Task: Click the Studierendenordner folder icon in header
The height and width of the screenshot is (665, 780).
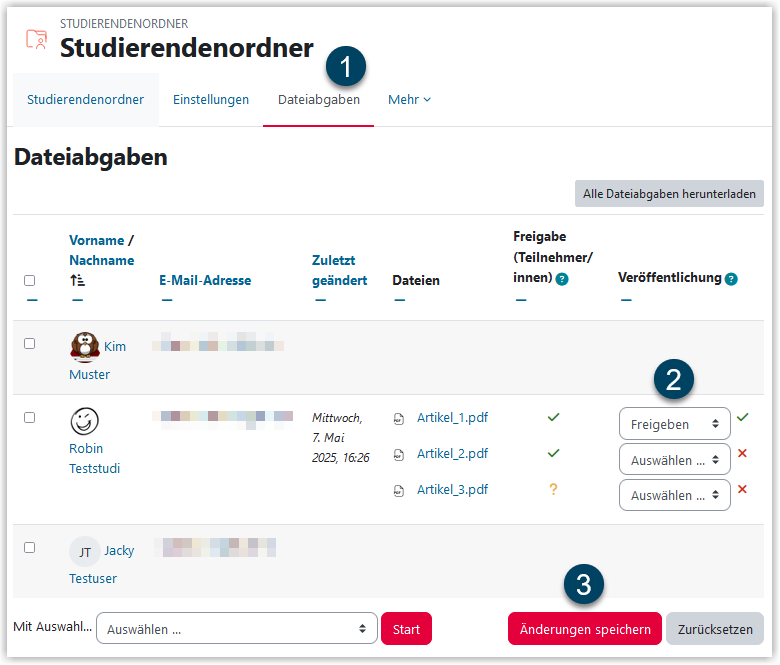Action: (x=36, y=39)
